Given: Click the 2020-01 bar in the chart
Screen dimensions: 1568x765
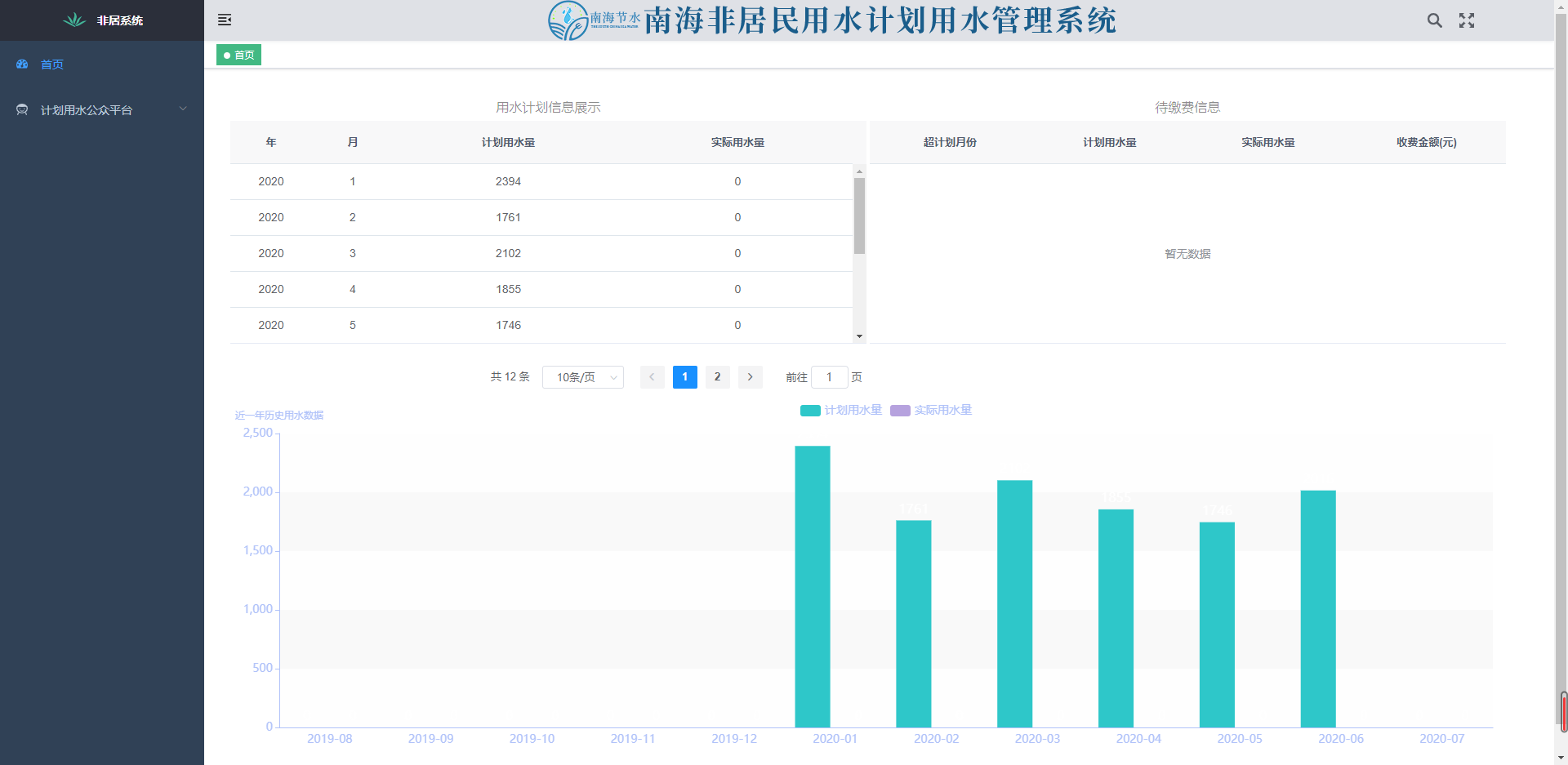Looking at the screenshot, I should (x=813, y=586).
